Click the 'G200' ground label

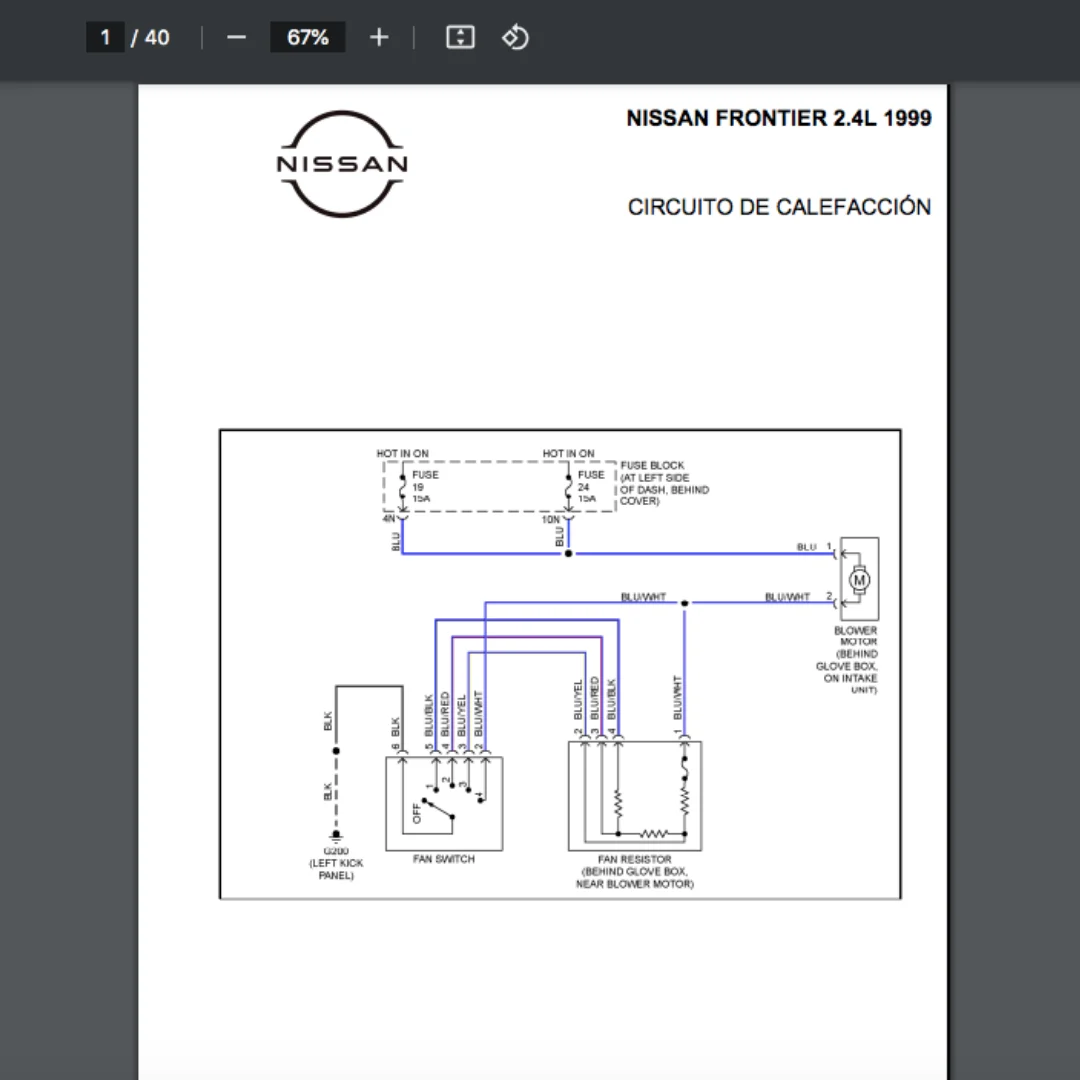click(x=336, y=851)
